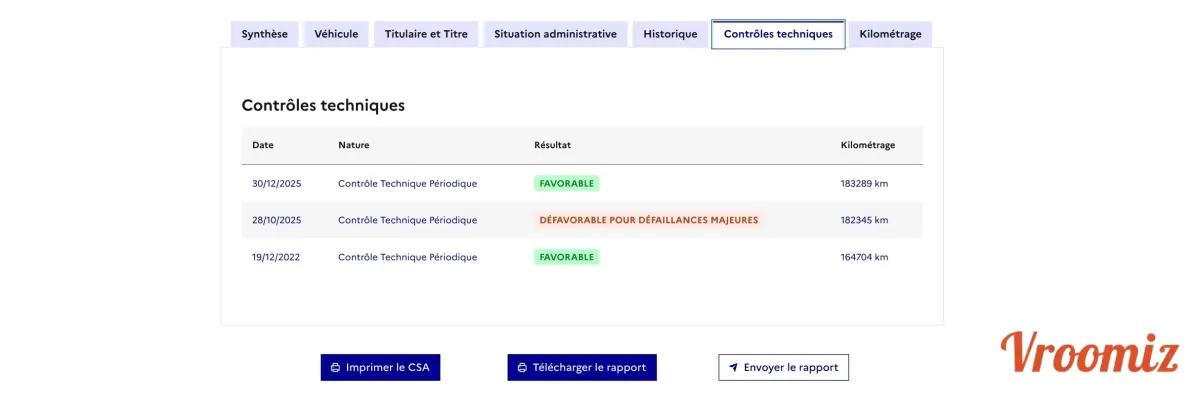Click the send arrow icon on Envoyer le rapport
Screen dimensions: 1200x405
tap(733, 368)
